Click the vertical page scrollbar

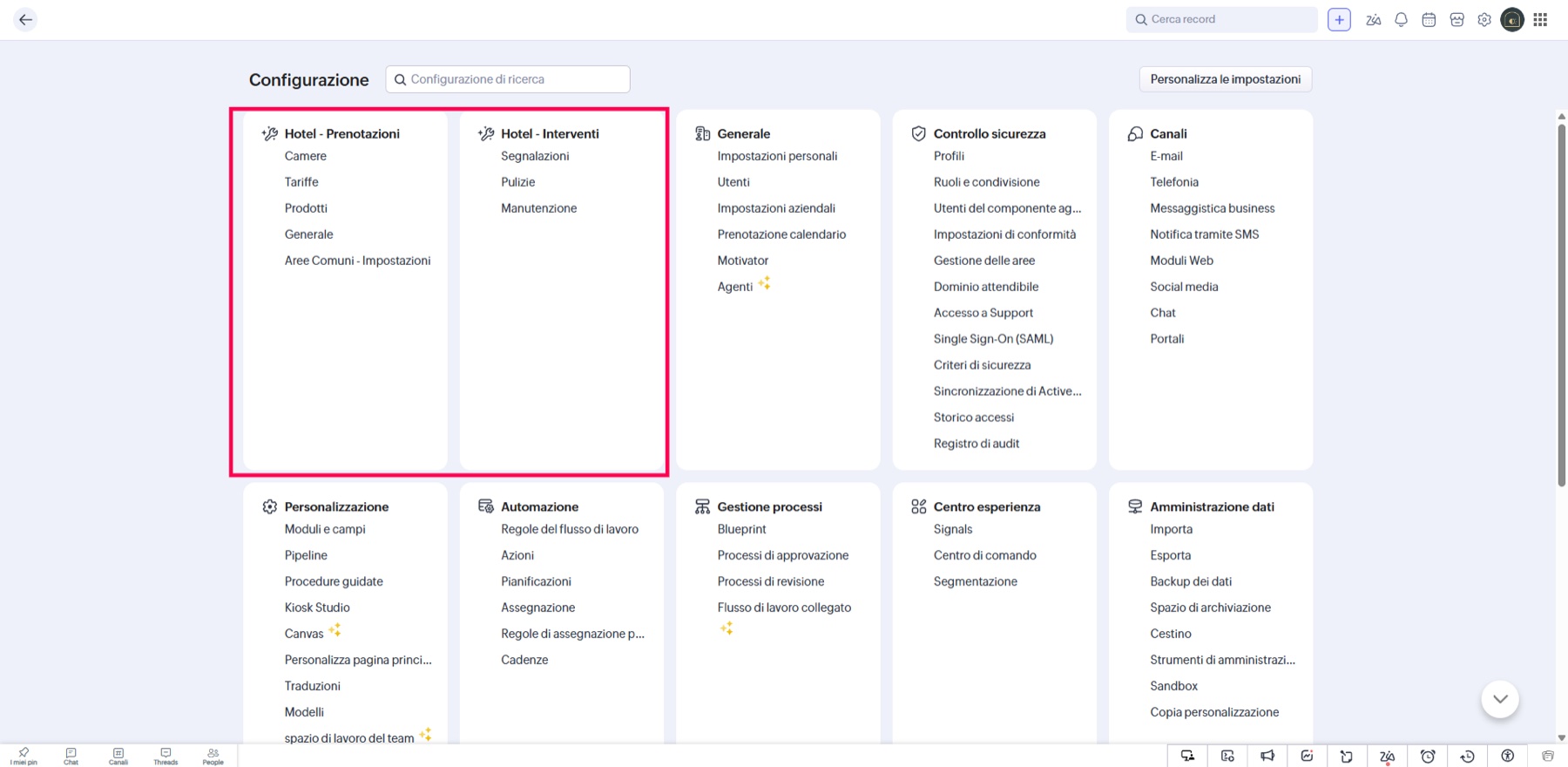pos(1562,305)
